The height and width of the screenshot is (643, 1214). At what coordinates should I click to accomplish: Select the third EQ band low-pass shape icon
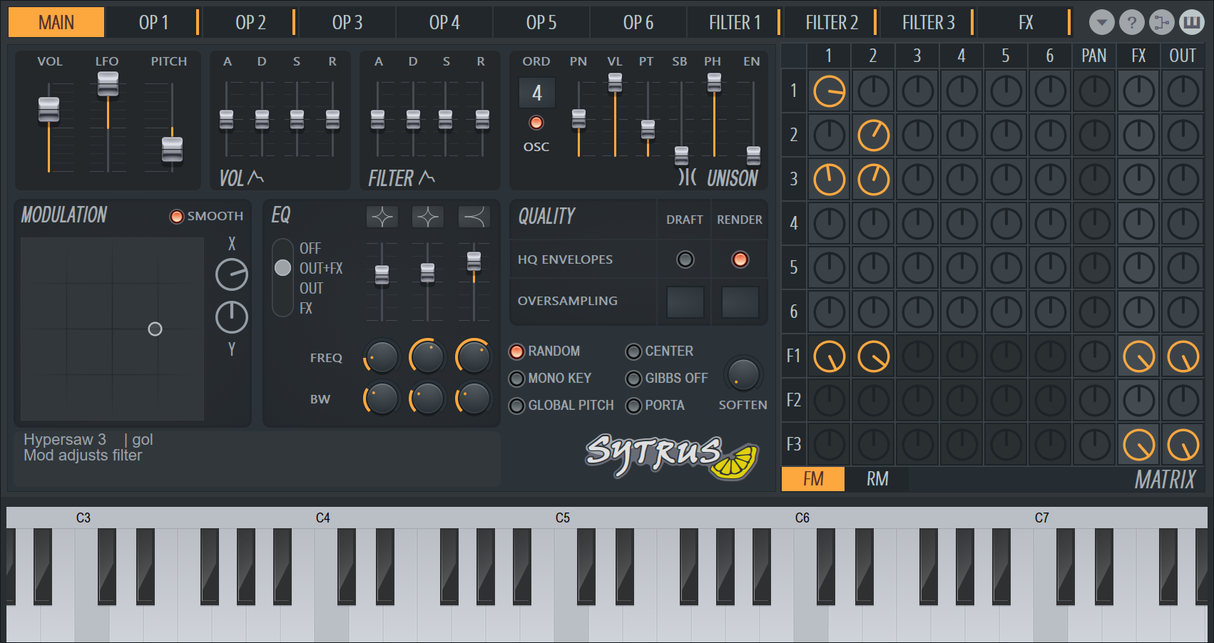pos(471,216)
